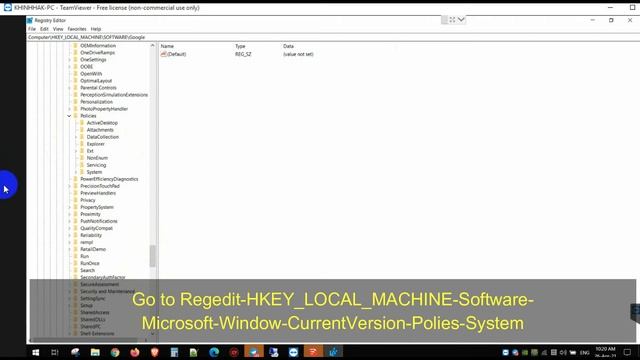This screenshot has width=640, height=360.
Task: Click the registry path address bar
Action: pyautogui.click(x=333, y=37)
